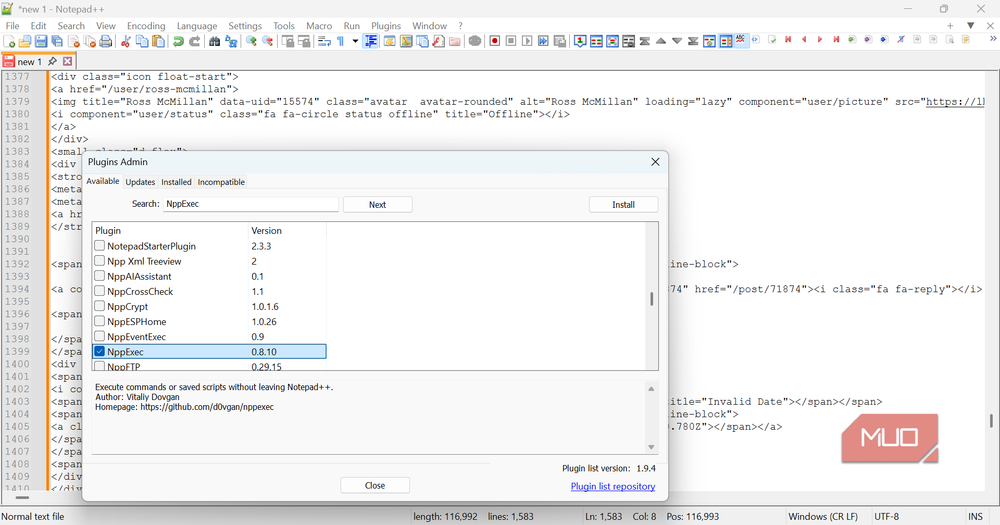Check the NppAIAssistant checkbox

coord(99,276)
